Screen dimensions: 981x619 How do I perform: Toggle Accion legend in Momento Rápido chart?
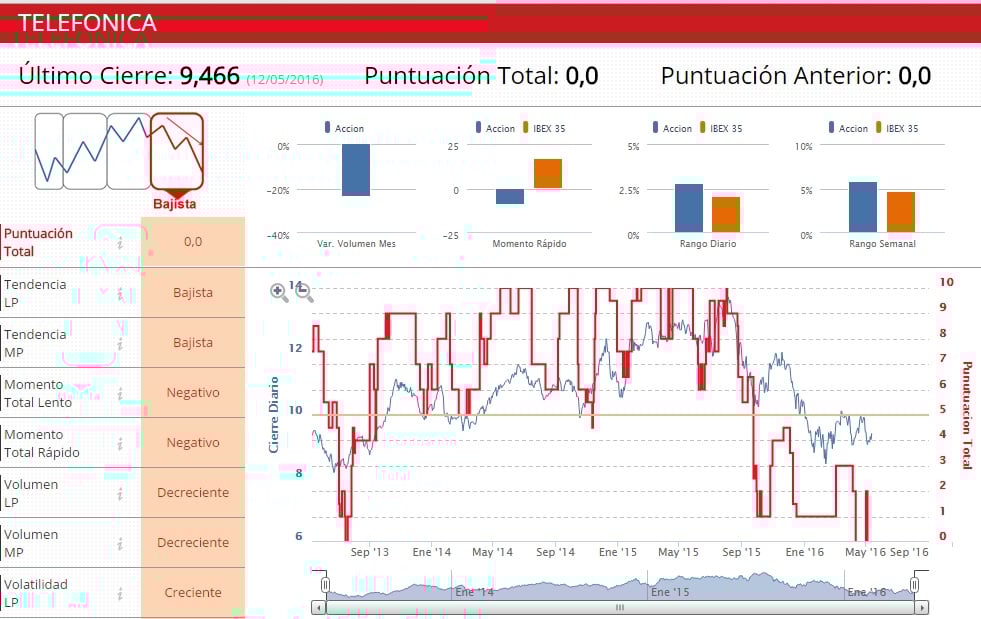coord(496,128)
